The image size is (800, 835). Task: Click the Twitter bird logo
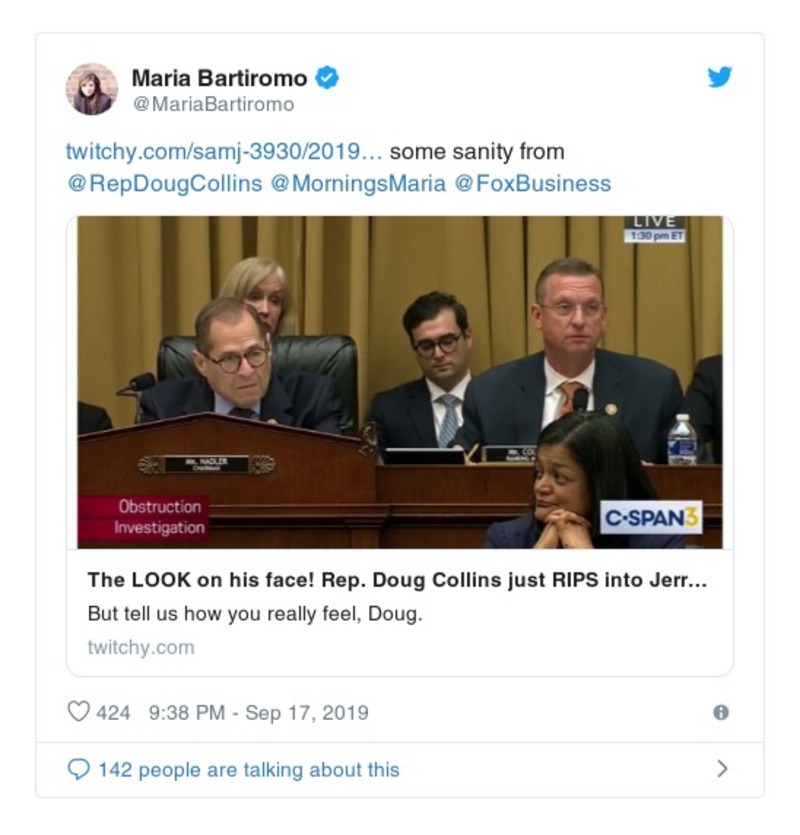tap(720, 77)
